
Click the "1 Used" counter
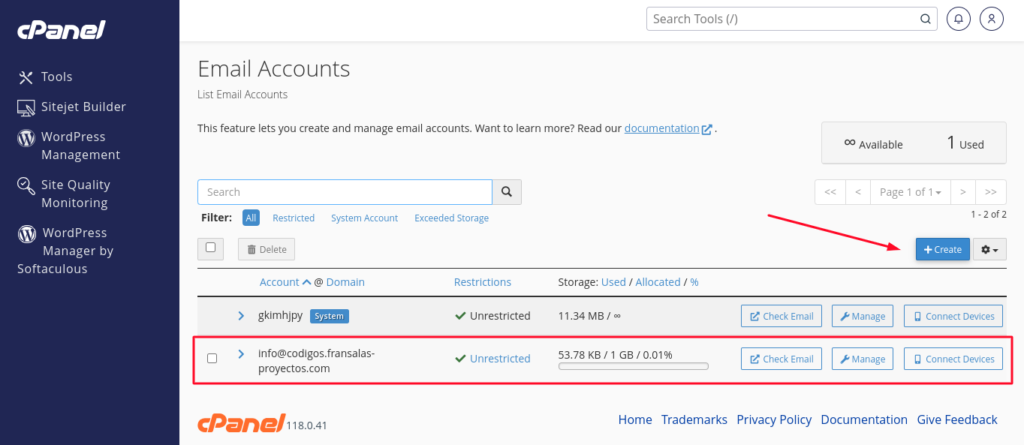click(965, 143)
